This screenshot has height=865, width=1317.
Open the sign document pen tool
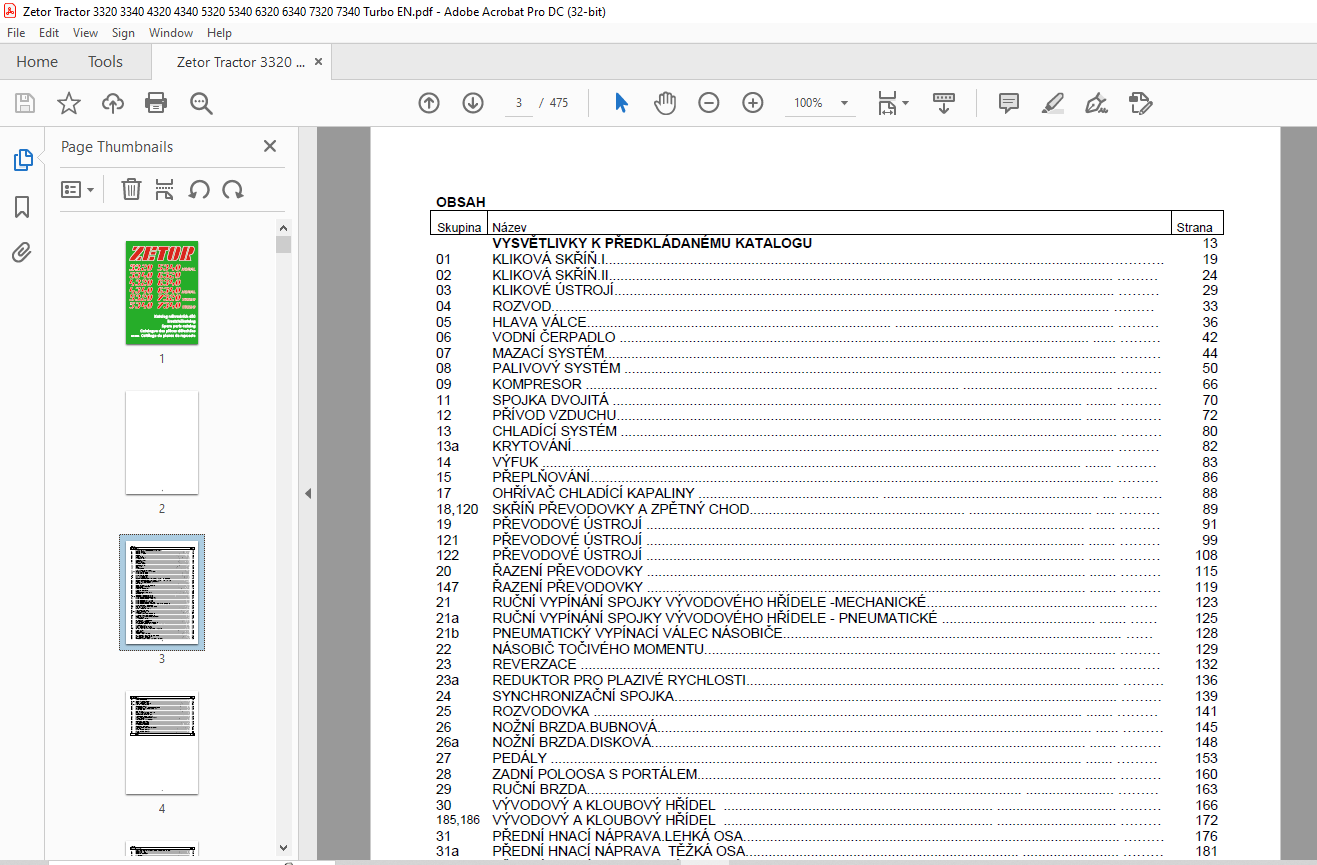[x=1097, y=103]
